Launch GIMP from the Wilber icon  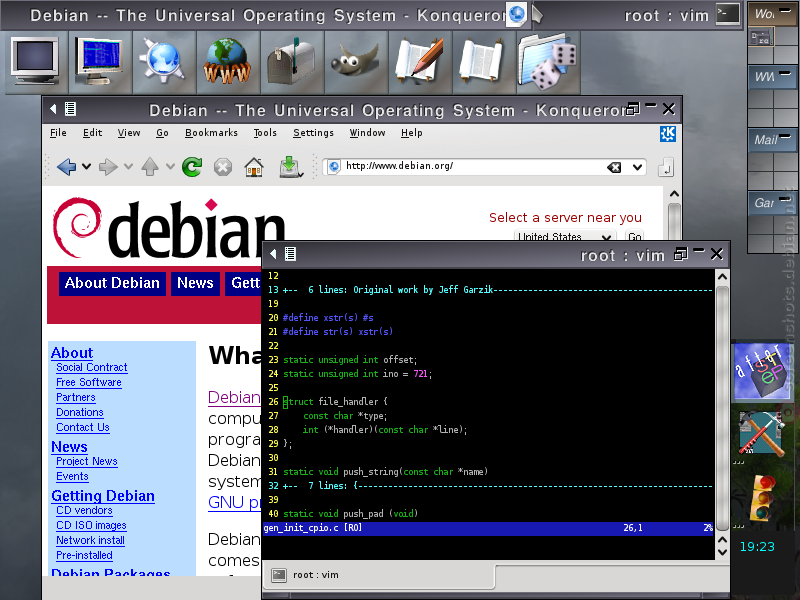point(356,62)
